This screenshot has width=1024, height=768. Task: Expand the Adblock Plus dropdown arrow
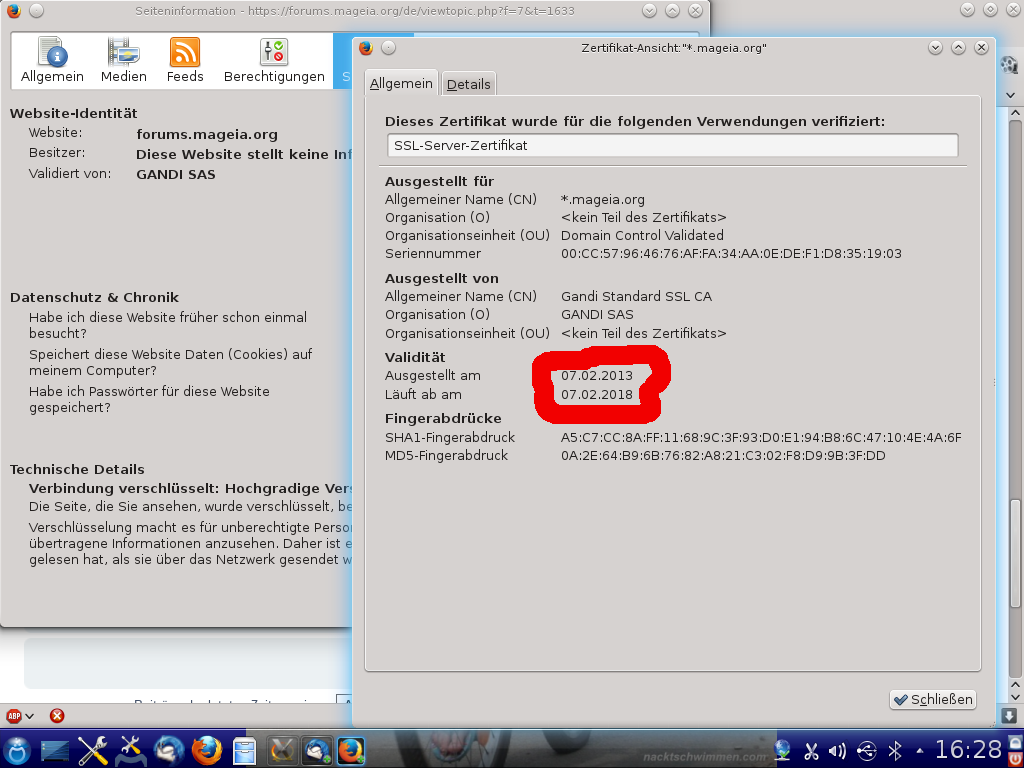[x=29, y=716]
